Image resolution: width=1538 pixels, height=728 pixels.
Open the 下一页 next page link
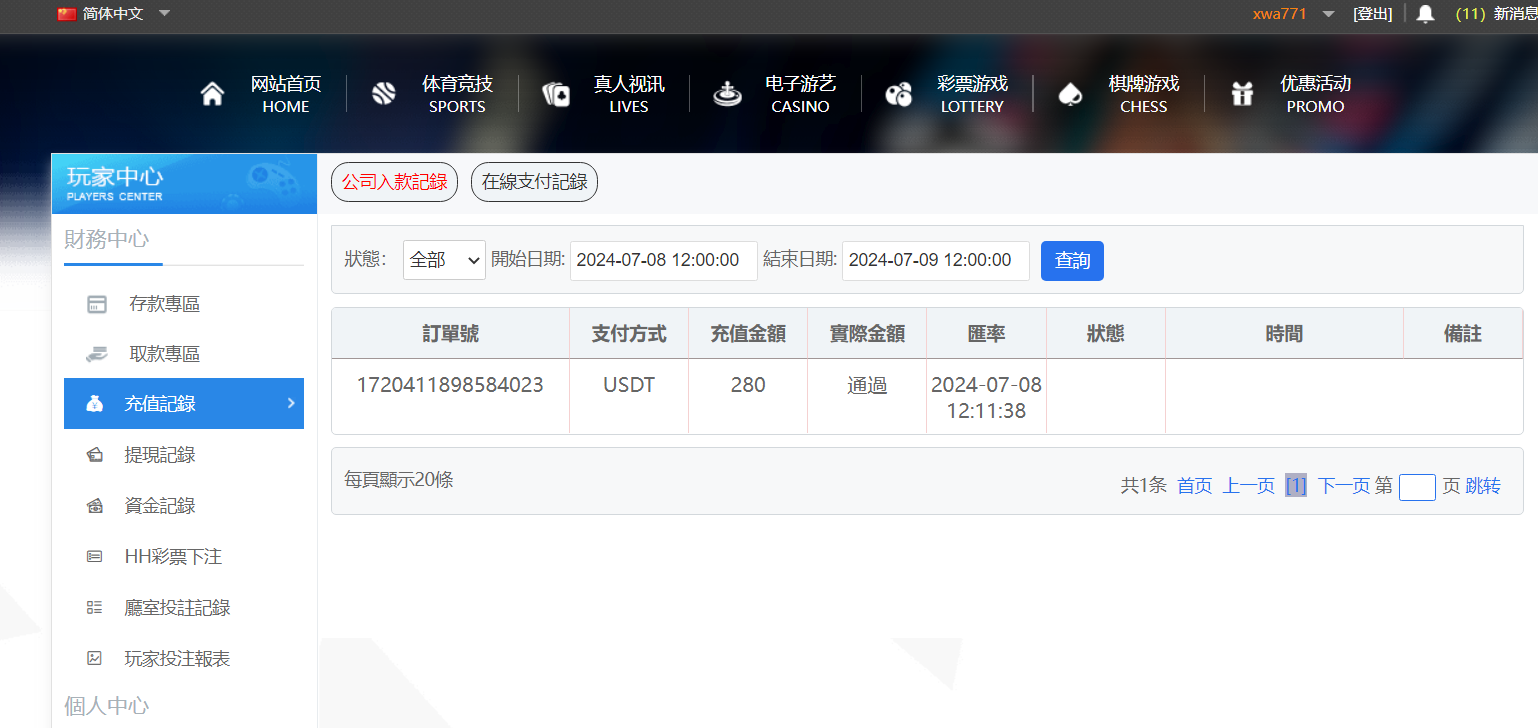point(1343,486)
